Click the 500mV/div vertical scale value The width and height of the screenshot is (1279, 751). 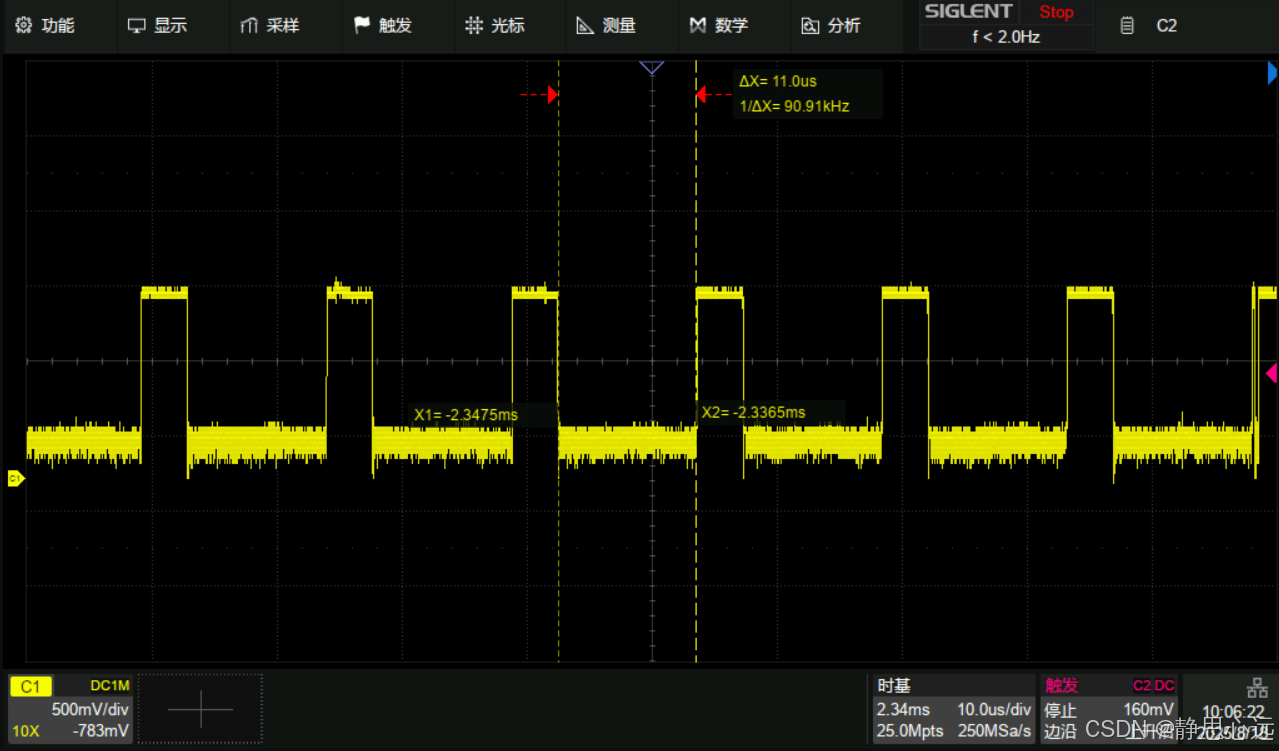(90, 709)
